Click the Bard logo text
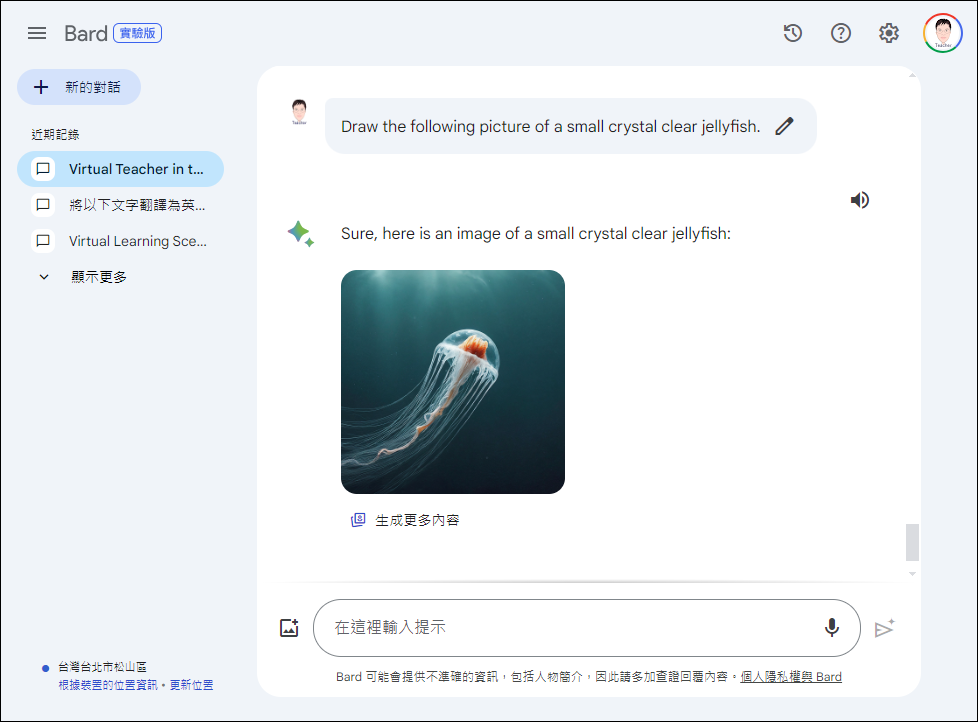The height and width of the screenshot is (722, 978). pyautogui.click(x=86, y=33)
